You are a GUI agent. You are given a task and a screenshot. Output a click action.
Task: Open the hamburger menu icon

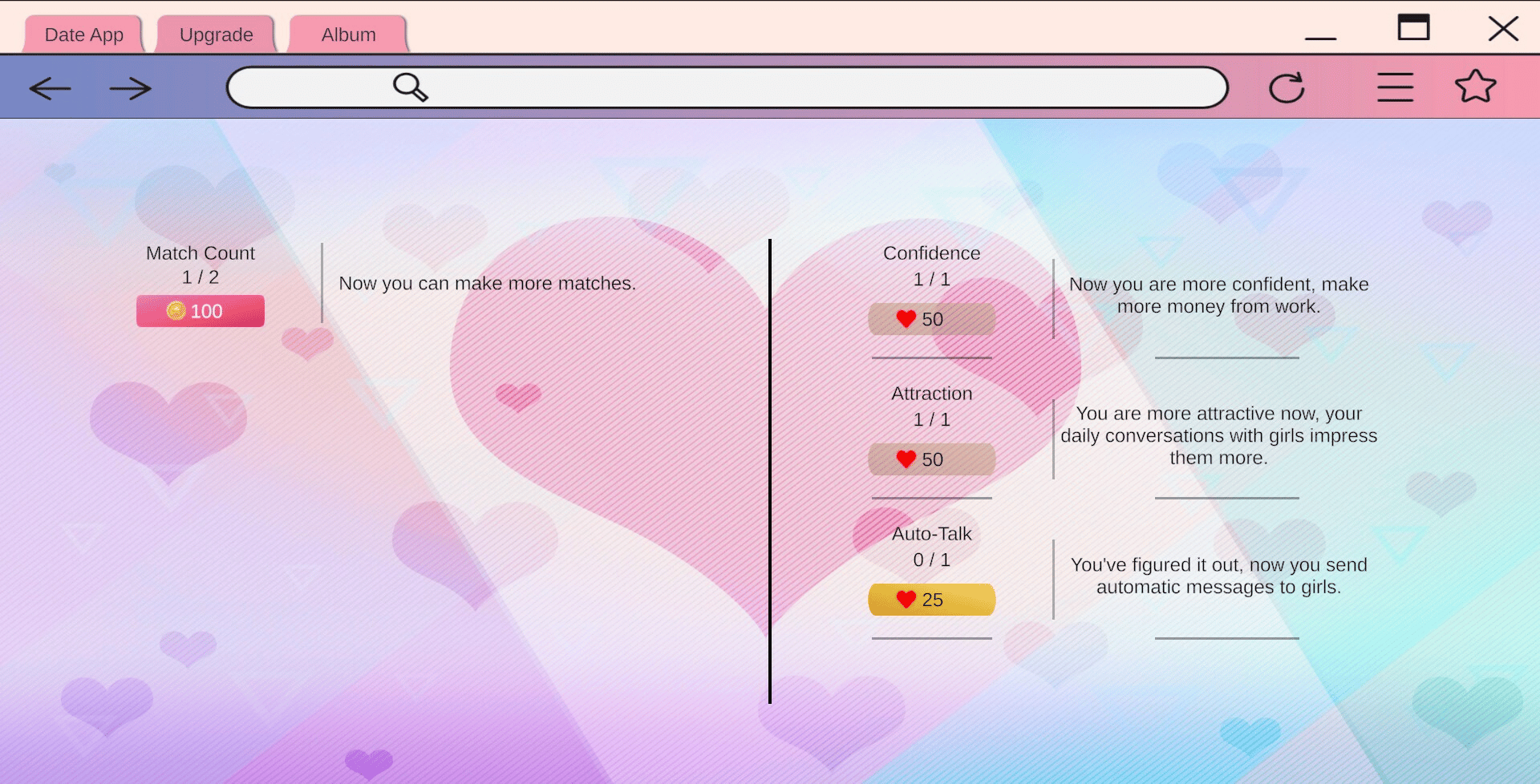pyautogui.click(x=1395, y=87)
